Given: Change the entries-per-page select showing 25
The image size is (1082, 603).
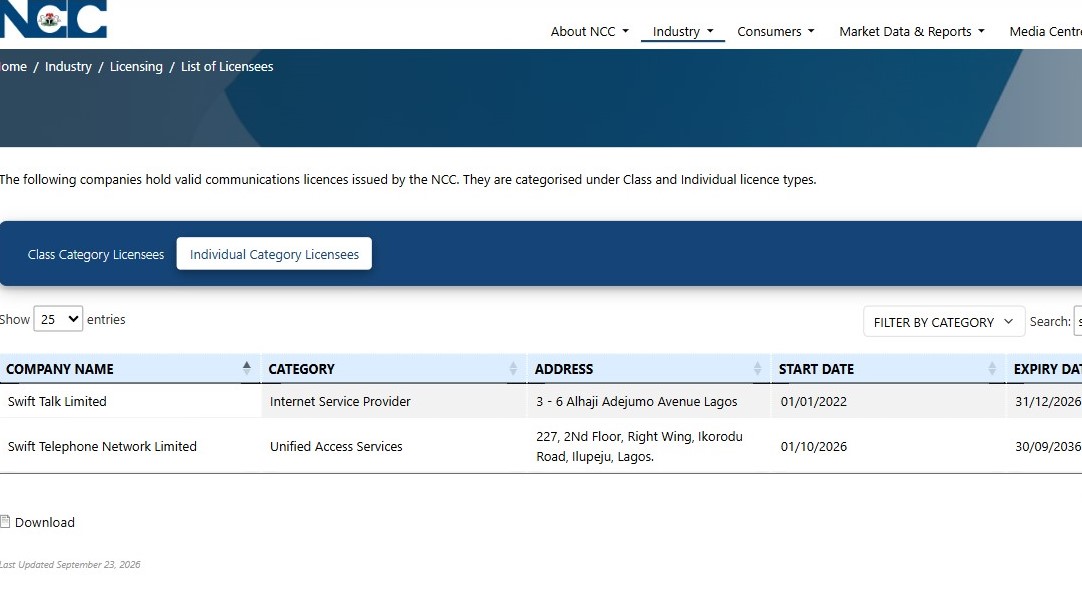Looking at the screenshot, I should pos(58,319).
